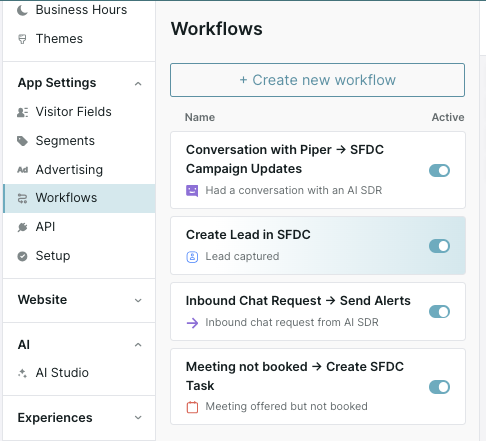
Task: Click the moon icon beside Business Hours
Action: point(22,10)
